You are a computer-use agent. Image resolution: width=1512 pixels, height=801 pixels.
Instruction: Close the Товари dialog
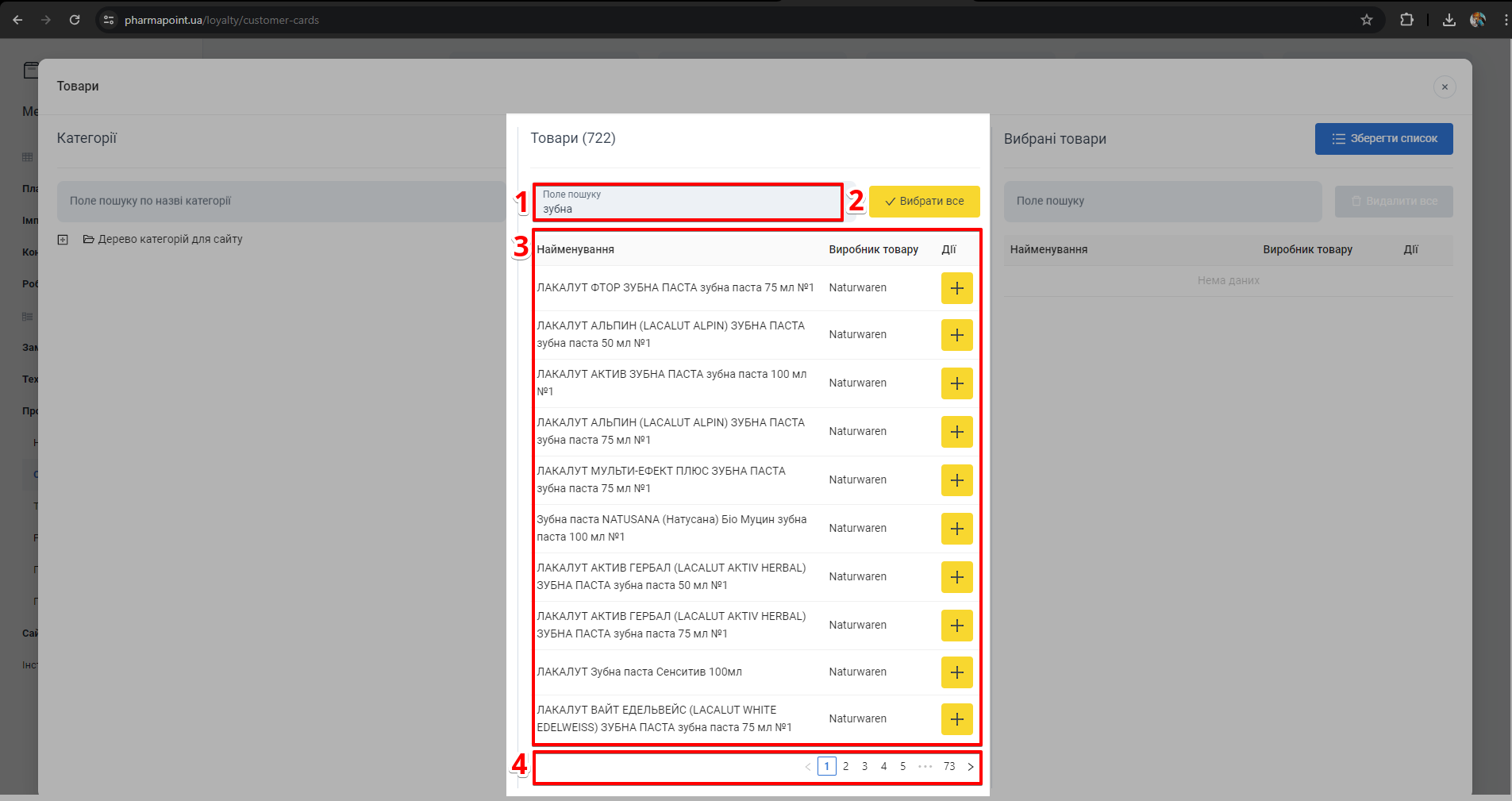pyautogui.click(x=1444, y=87)
